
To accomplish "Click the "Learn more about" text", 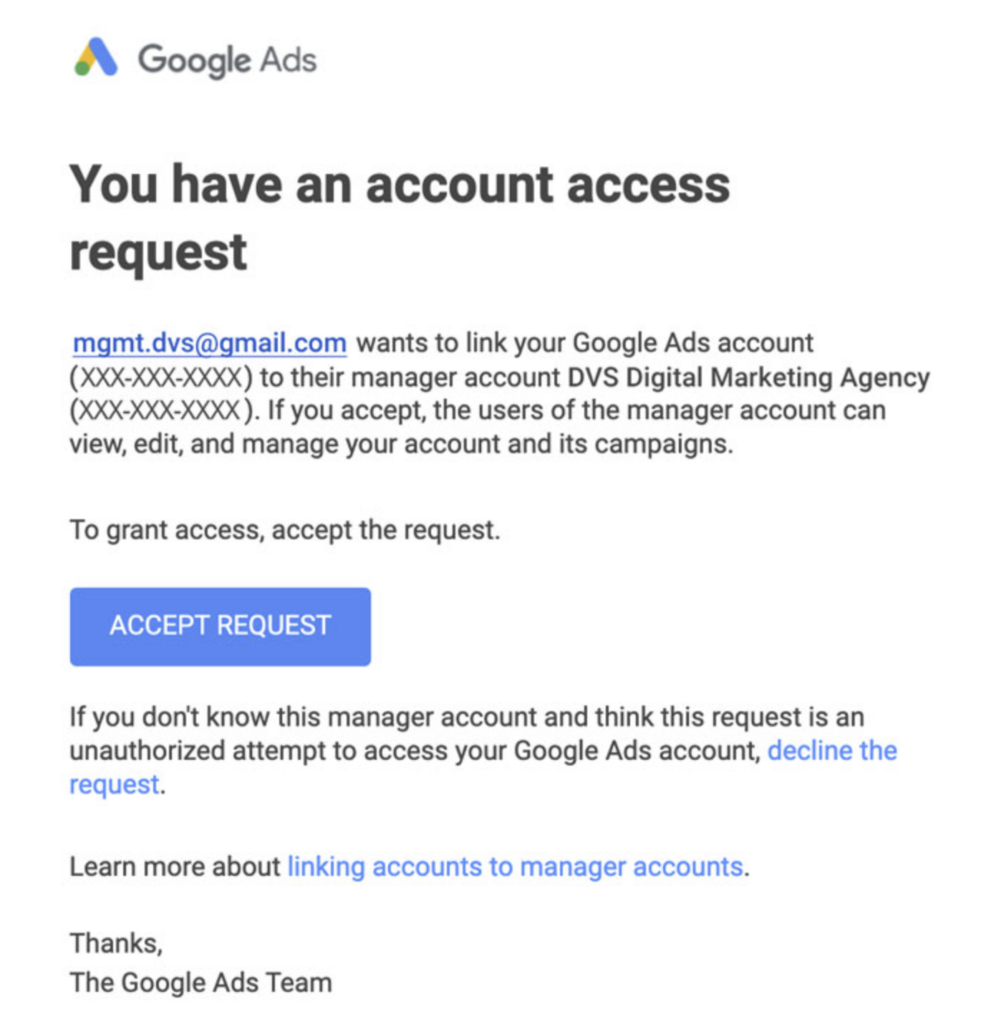I will click(175, 867).
